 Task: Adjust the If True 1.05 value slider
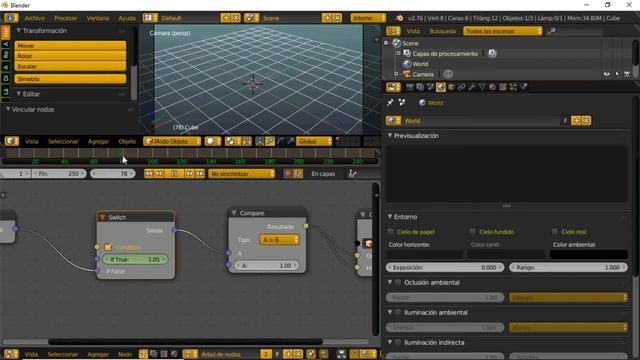point(135,259)
